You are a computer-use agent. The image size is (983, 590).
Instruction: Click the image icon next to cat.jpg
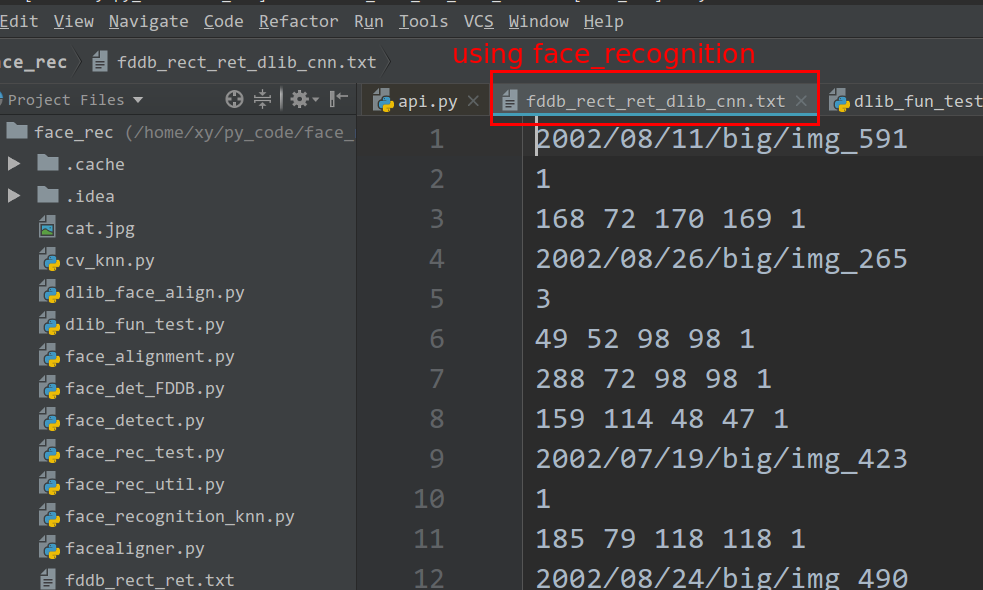pyautogui.click(x=46, y=228)
